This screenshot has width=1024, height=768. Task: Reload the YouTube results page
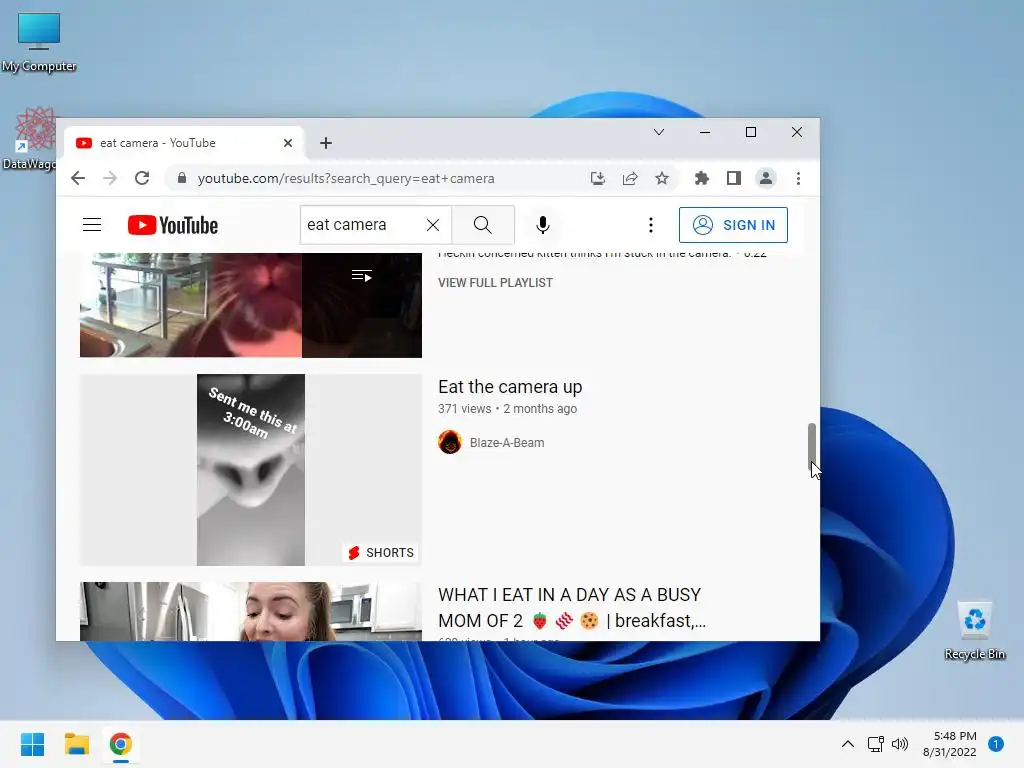tap(142, 178)
